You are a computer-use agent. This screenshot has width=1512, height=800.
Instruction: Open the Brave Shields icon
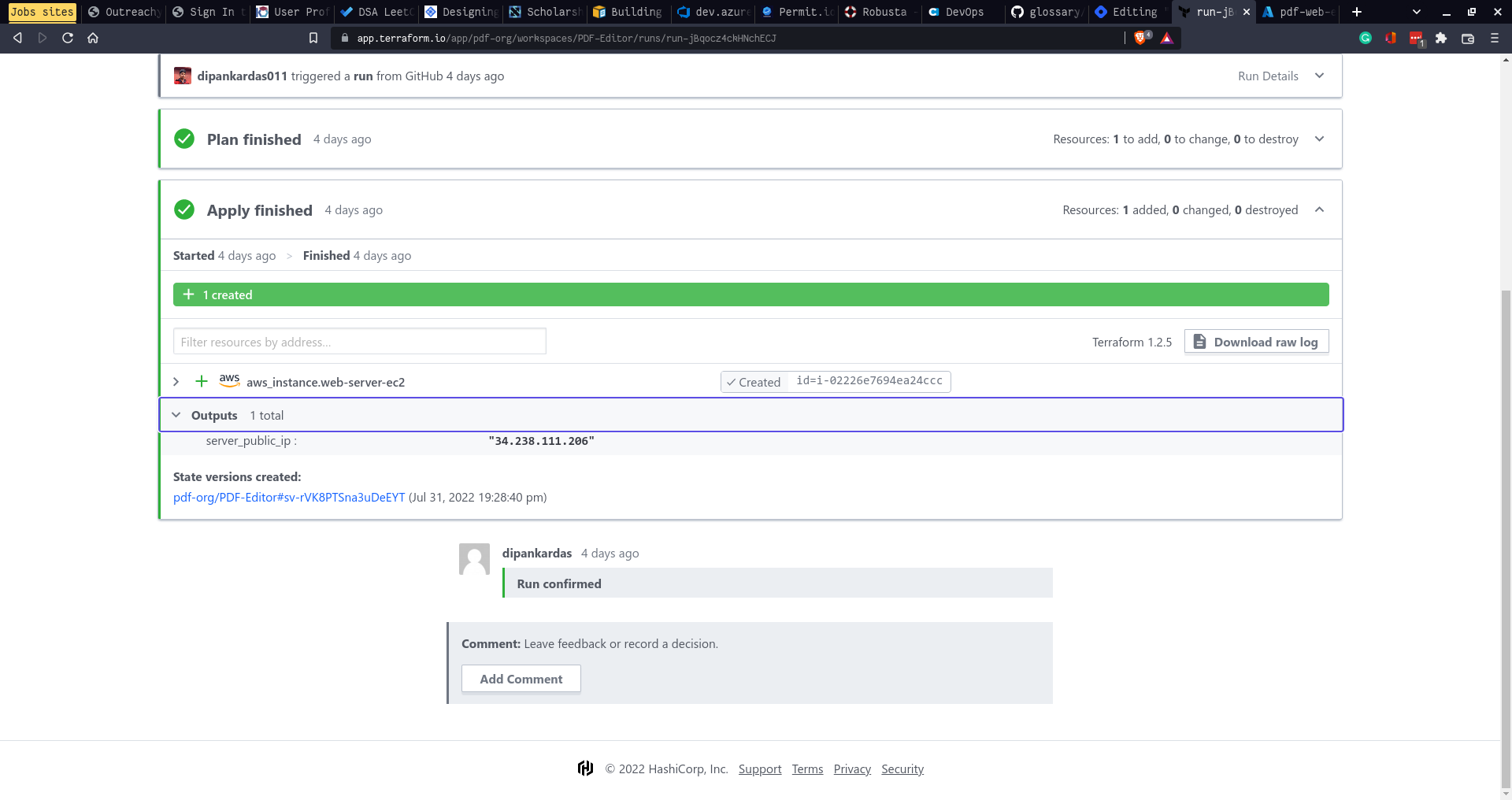[1141, 38]
